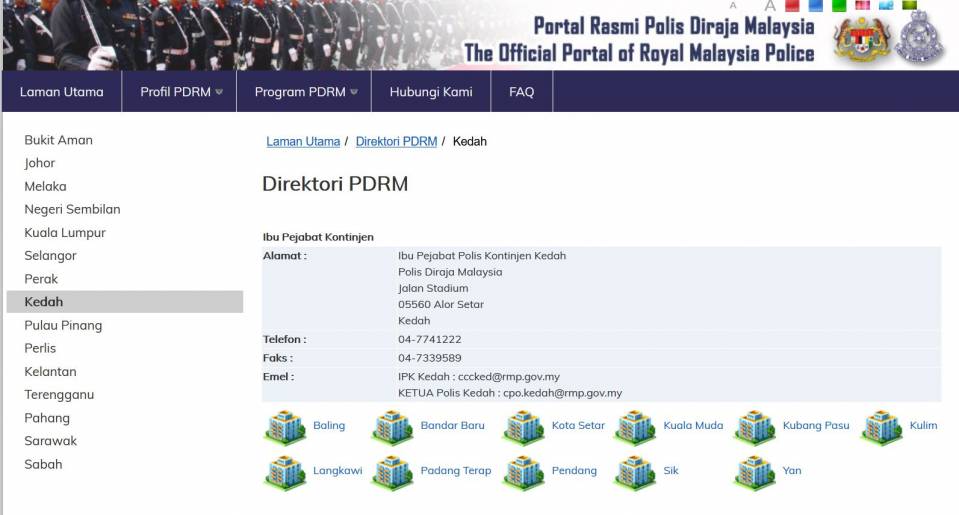The image size is (959, 515).
Task: Choose Selangor in the sidebar list
Action: tap(50, 256)
